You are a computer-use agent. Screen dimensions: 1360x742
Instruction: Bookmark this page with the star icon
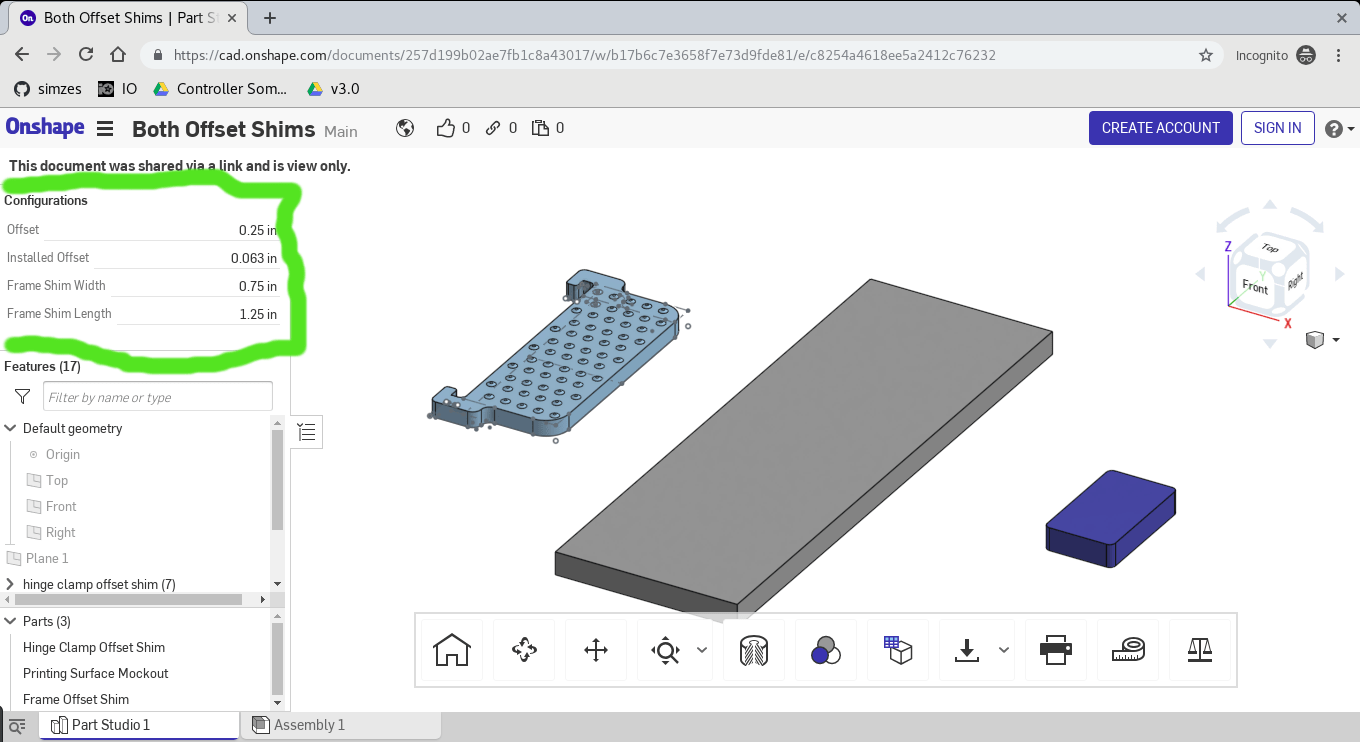tap(1206, 55)
